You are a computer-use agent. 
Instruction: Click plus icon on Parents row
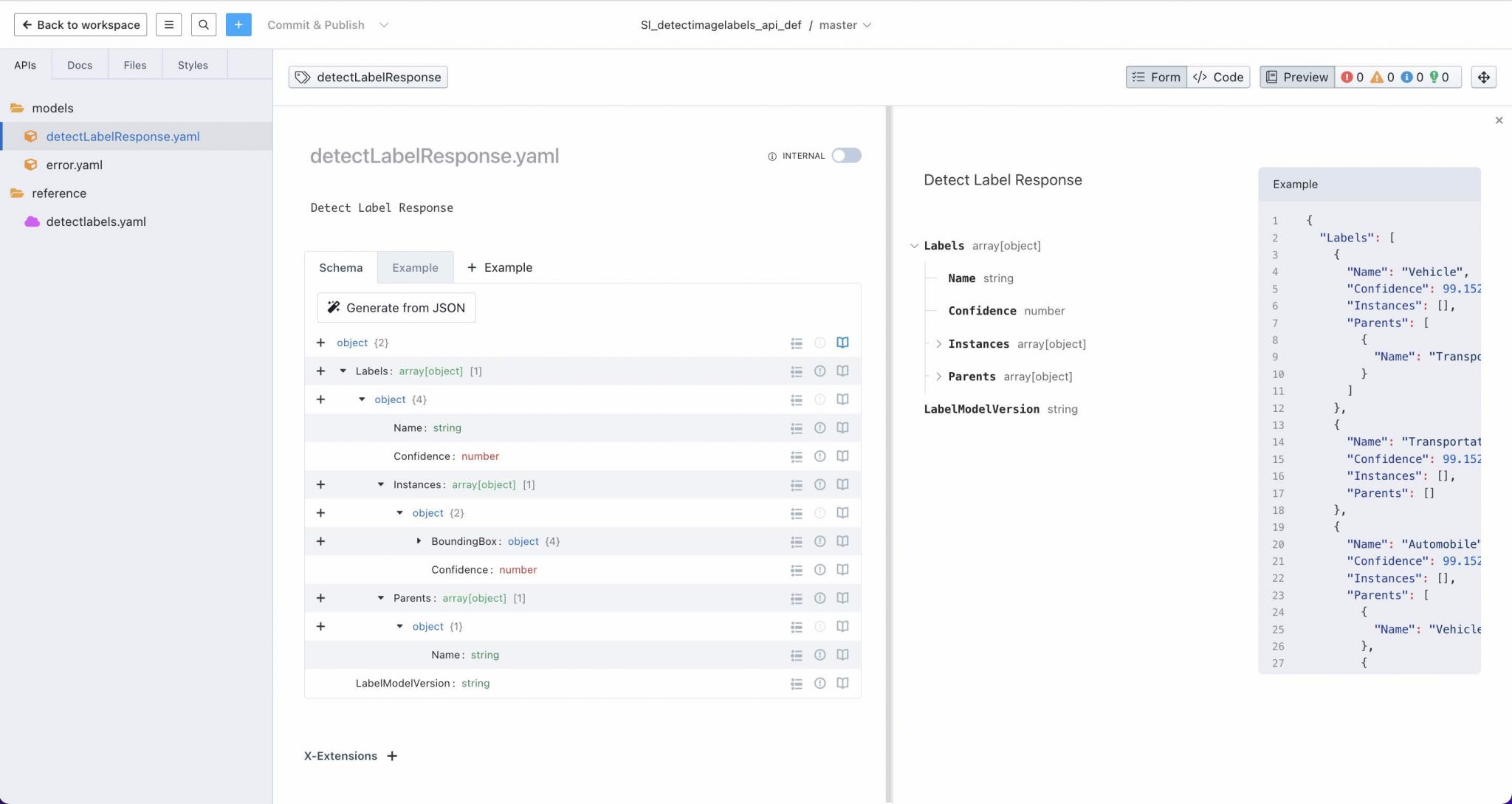tap(320, 598)
